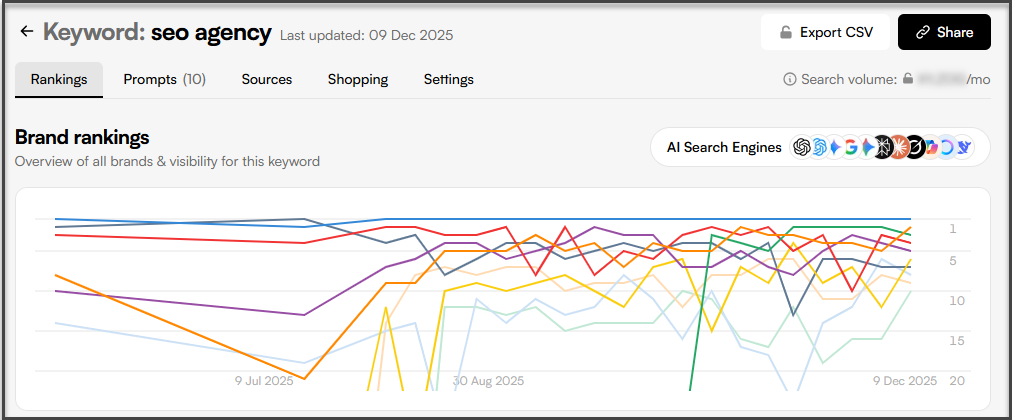Viewport: 1012px width, 420px height.
Task: Click the info icon beside Search volume
Action: (x=790, y=79)
